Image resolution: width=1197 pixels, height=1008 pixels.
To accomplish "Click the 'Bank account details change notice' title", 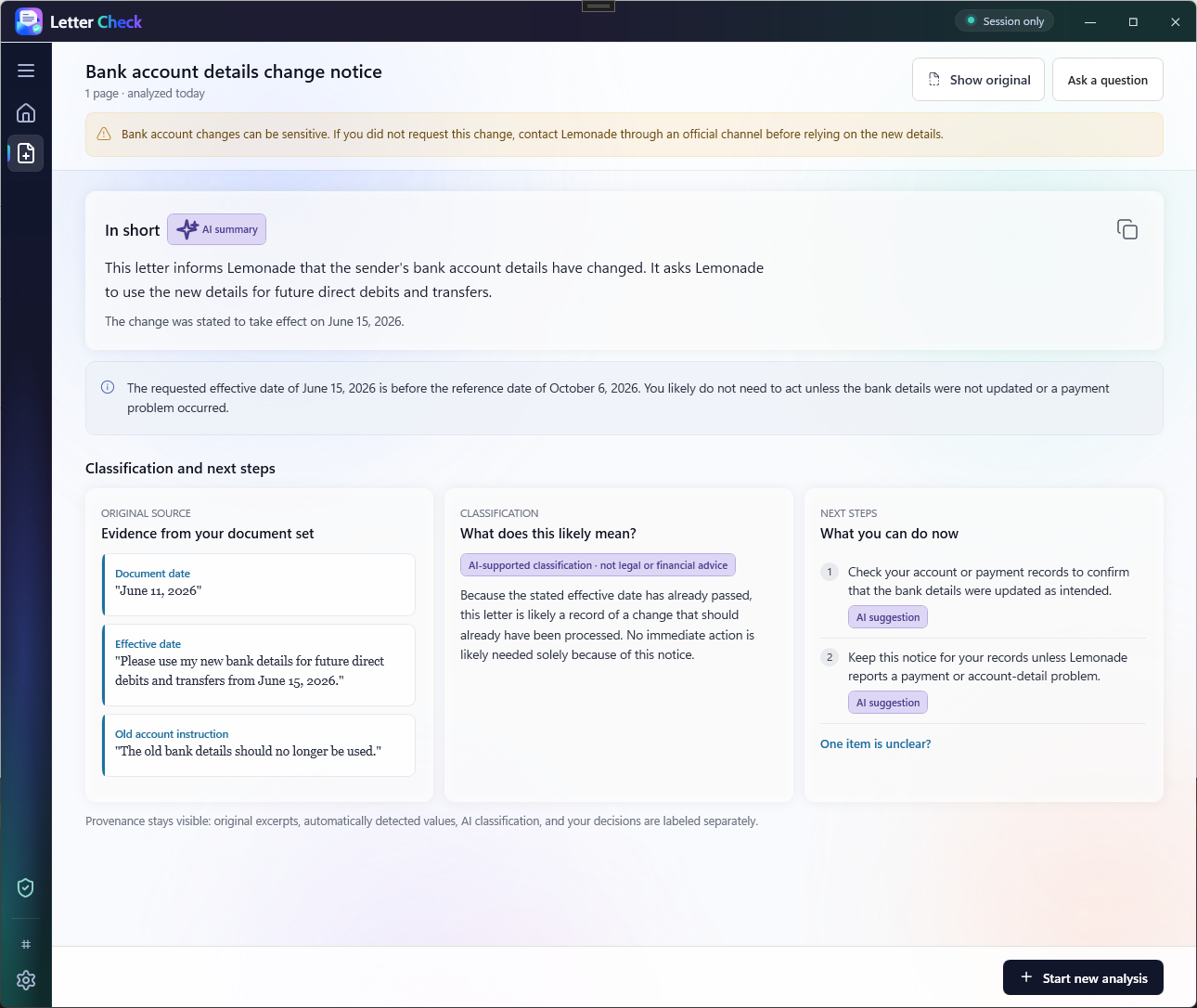I will point(234,71).
